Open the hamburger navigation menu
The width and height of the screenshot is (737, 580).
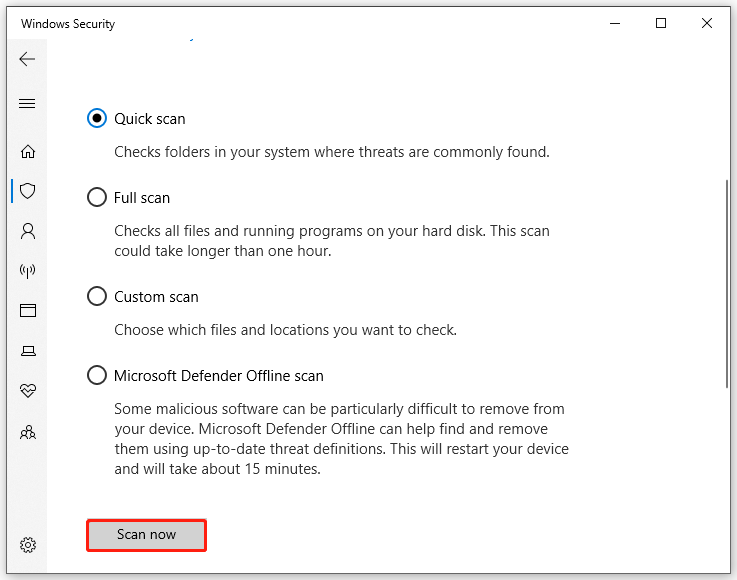pyautogui.click(x=27, y=103)
